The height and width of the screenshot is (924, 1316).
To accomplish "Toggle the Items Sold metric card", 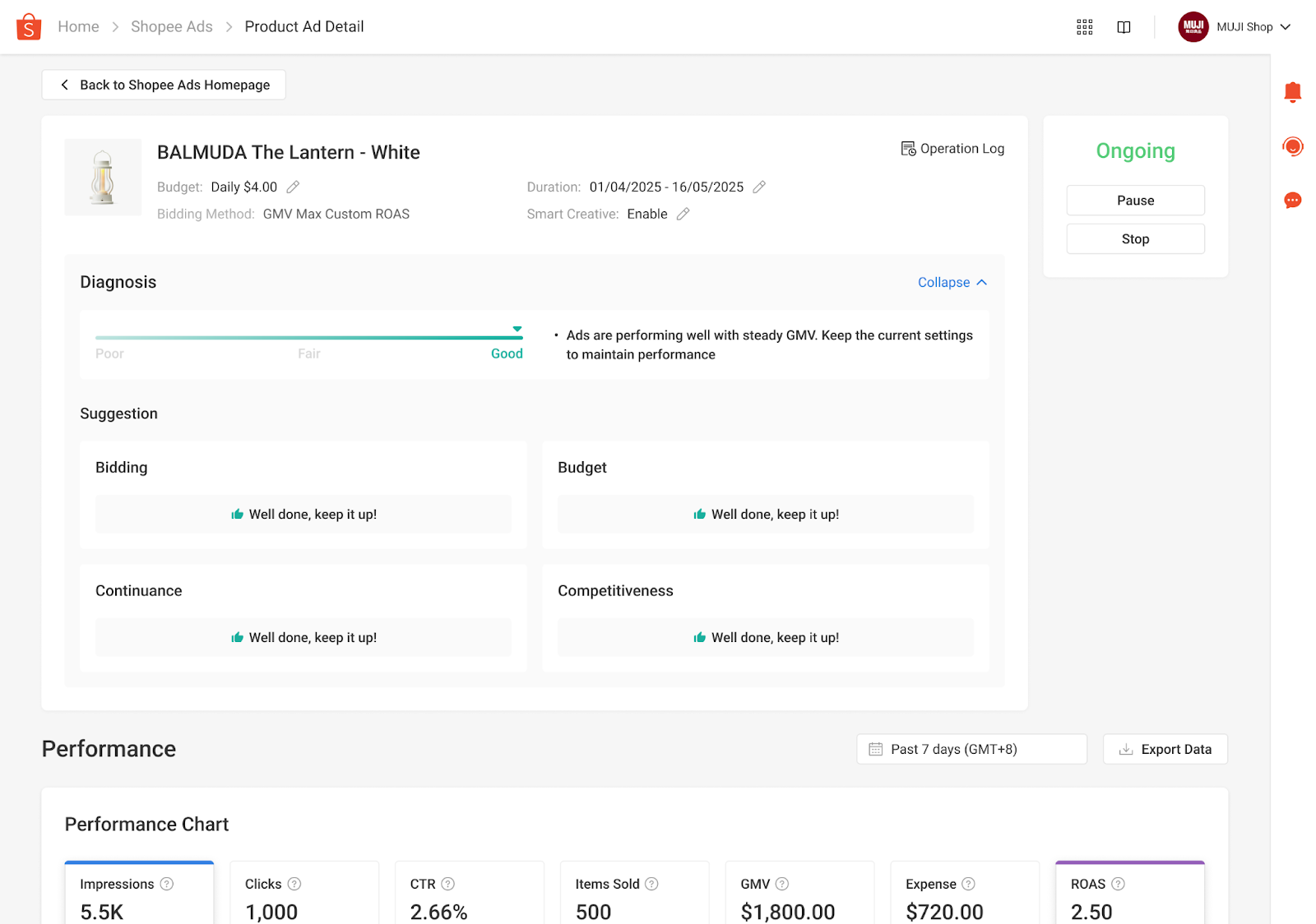I will (635, 893).
